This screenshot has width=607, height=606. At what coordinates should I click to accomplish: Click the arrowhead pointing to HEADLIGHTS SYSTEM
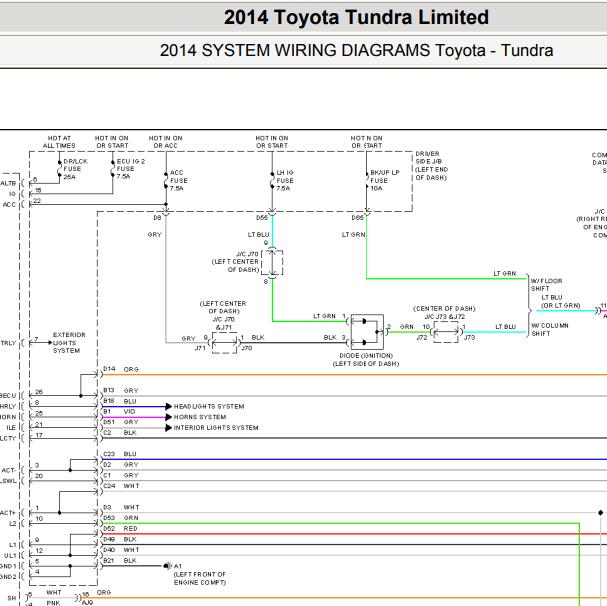[x=168, y=406]
